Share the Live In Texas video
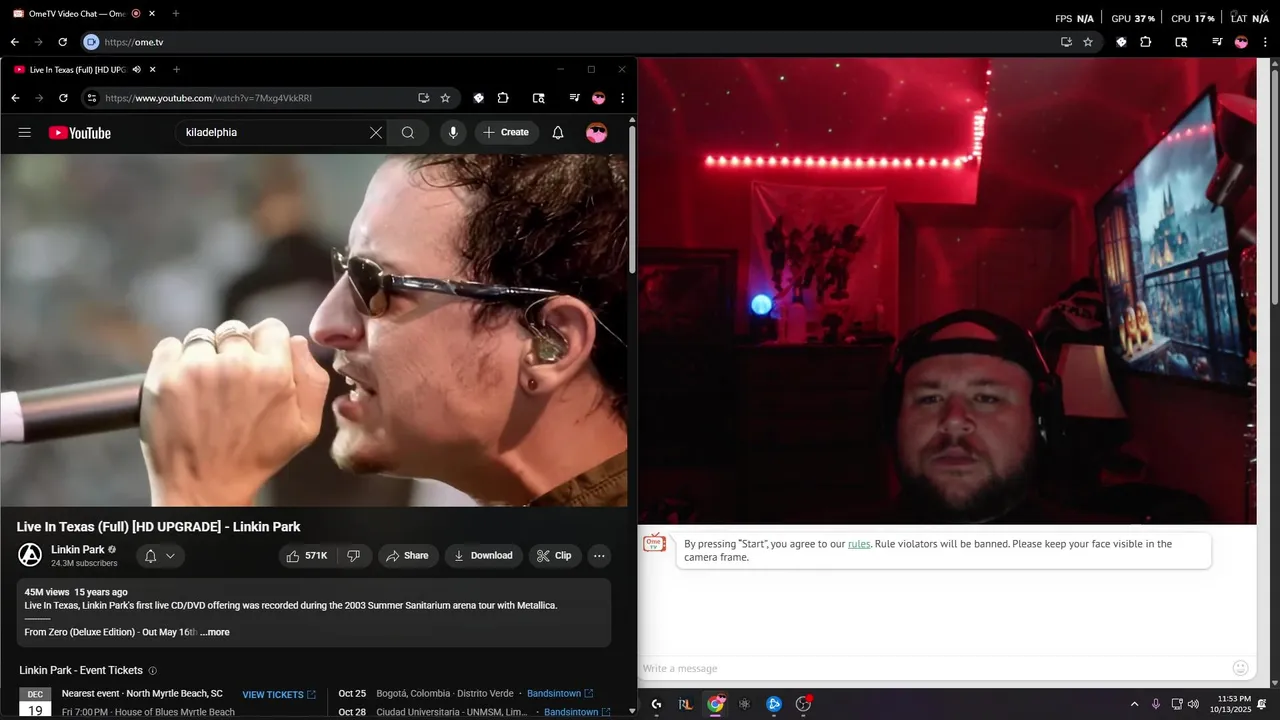 (x=407, y=556)
